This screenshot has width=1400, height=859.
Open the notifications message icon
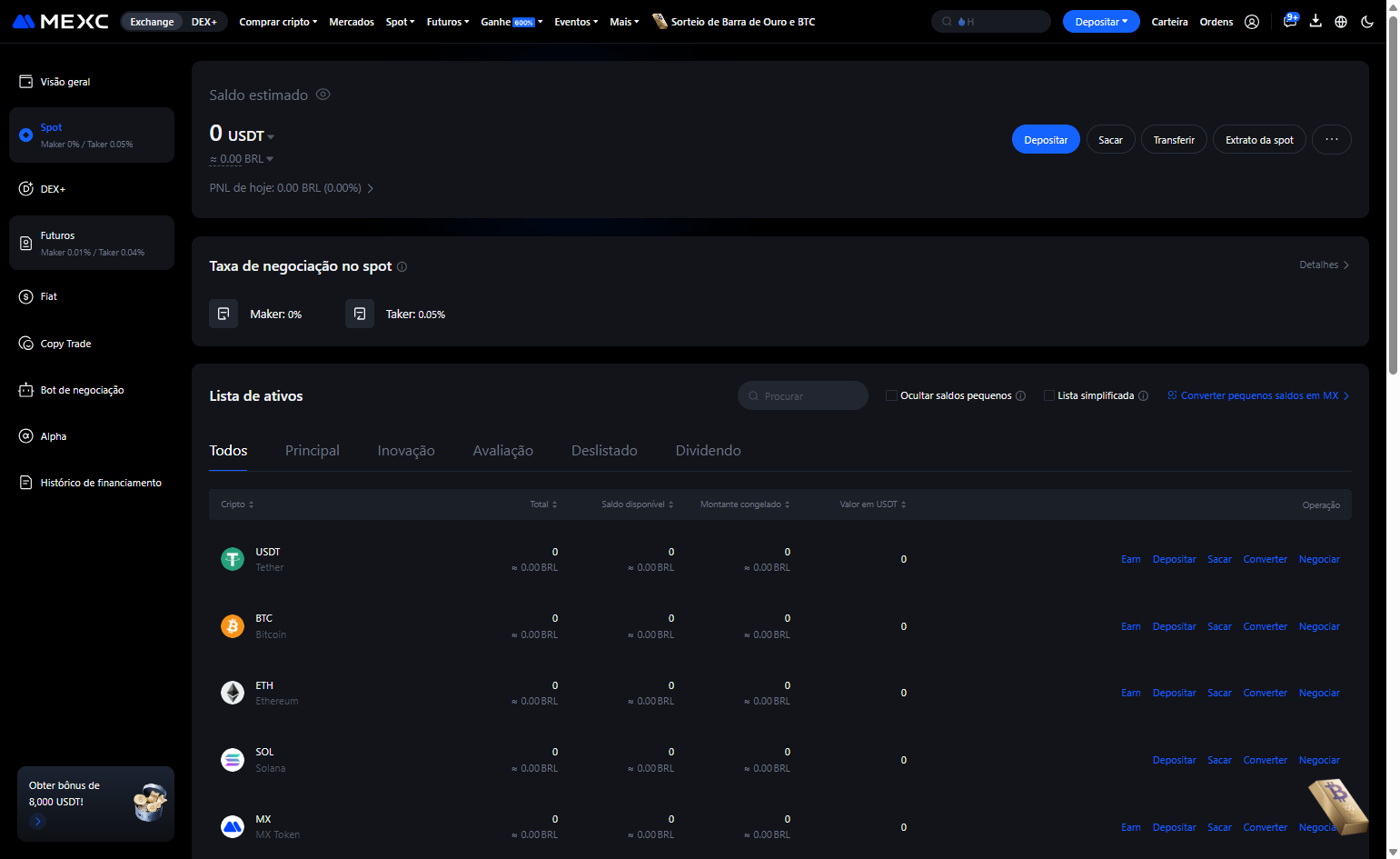(1290, 21)
